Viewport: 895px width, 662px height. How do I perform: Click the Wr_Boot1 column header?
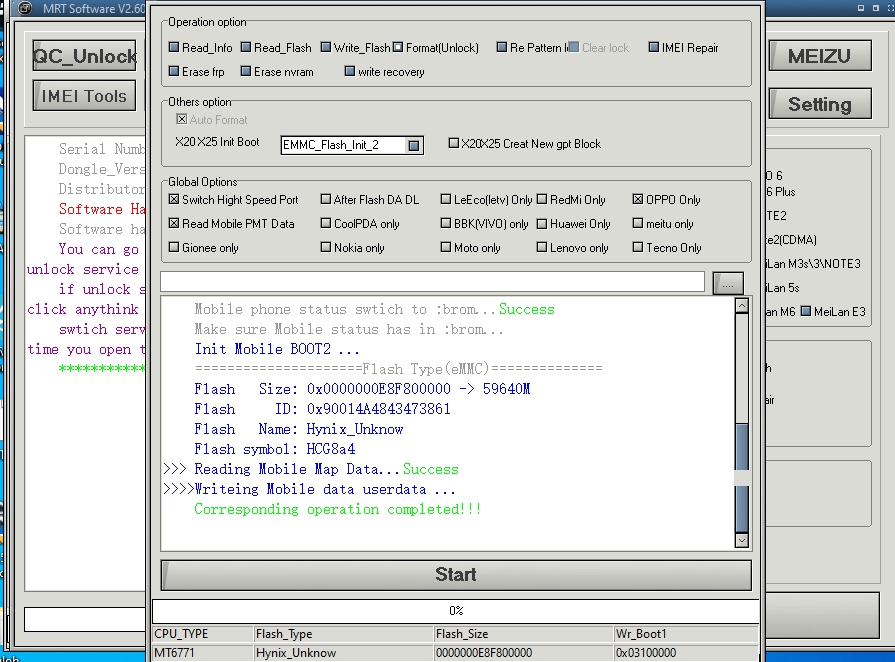(686, 633)
